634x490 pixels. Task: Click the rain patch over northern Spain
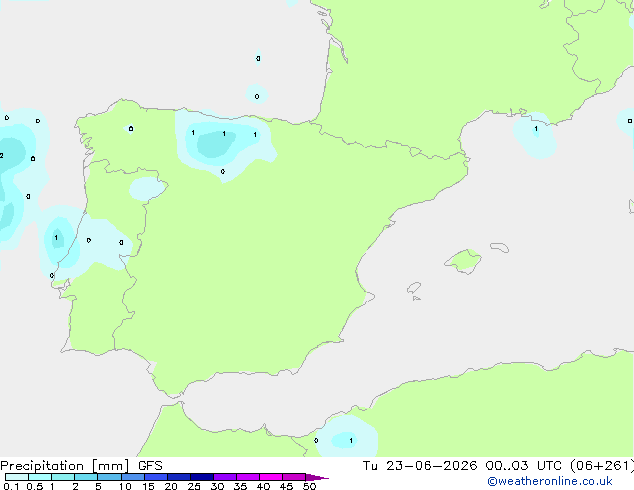(x=224, y=146)
